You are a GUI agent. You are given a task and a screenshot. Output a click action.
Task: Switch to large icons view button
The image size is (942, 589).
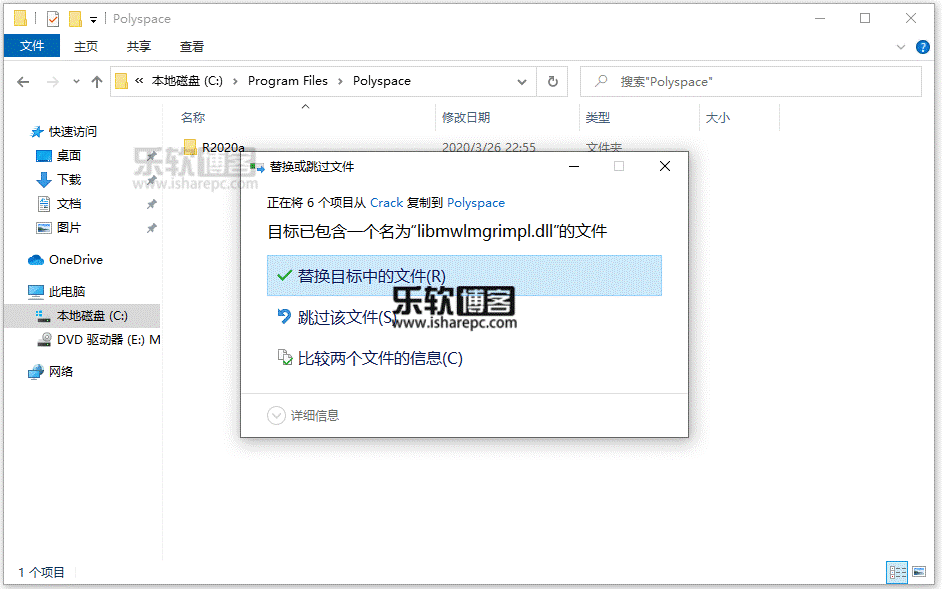tap(919, 572)
